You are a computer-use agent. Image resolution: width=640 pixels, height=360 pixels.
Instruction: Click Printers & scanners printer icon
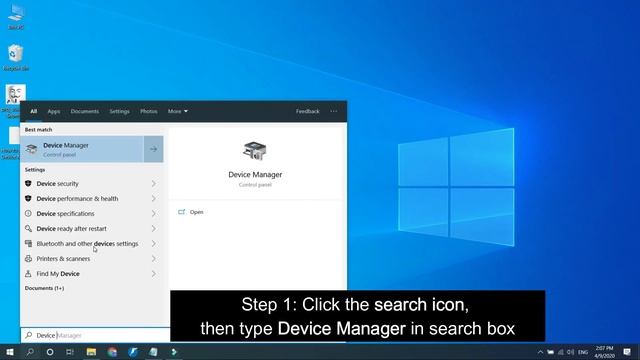[28, 259]
